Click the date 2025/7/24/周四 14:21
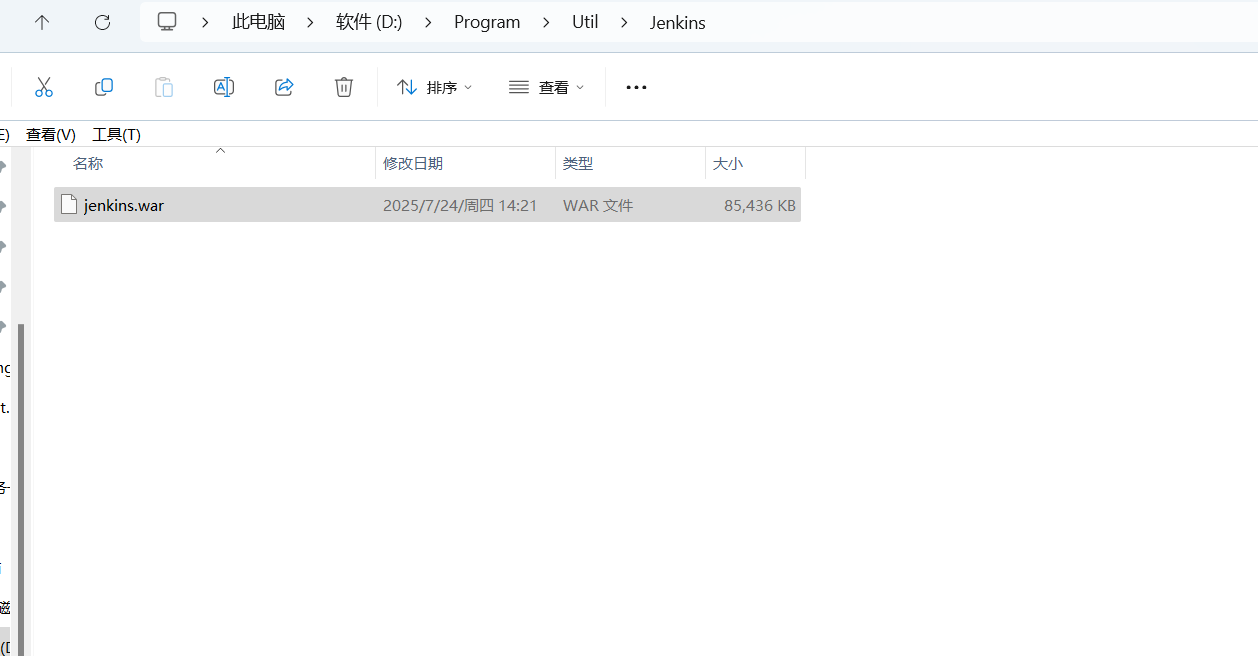The height and width of the screenshot is (656, 1258). coord(460,205)
